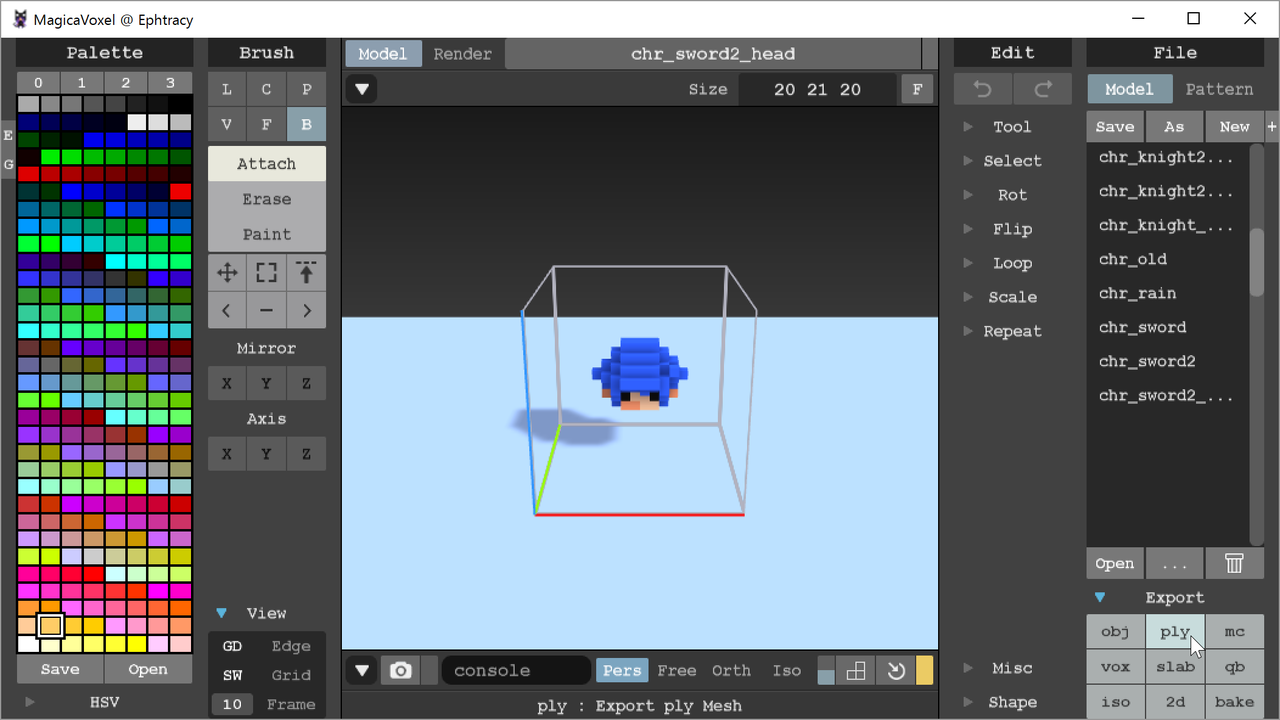
Task: Click the redo arrow icon
Action: click(1043, 90)
